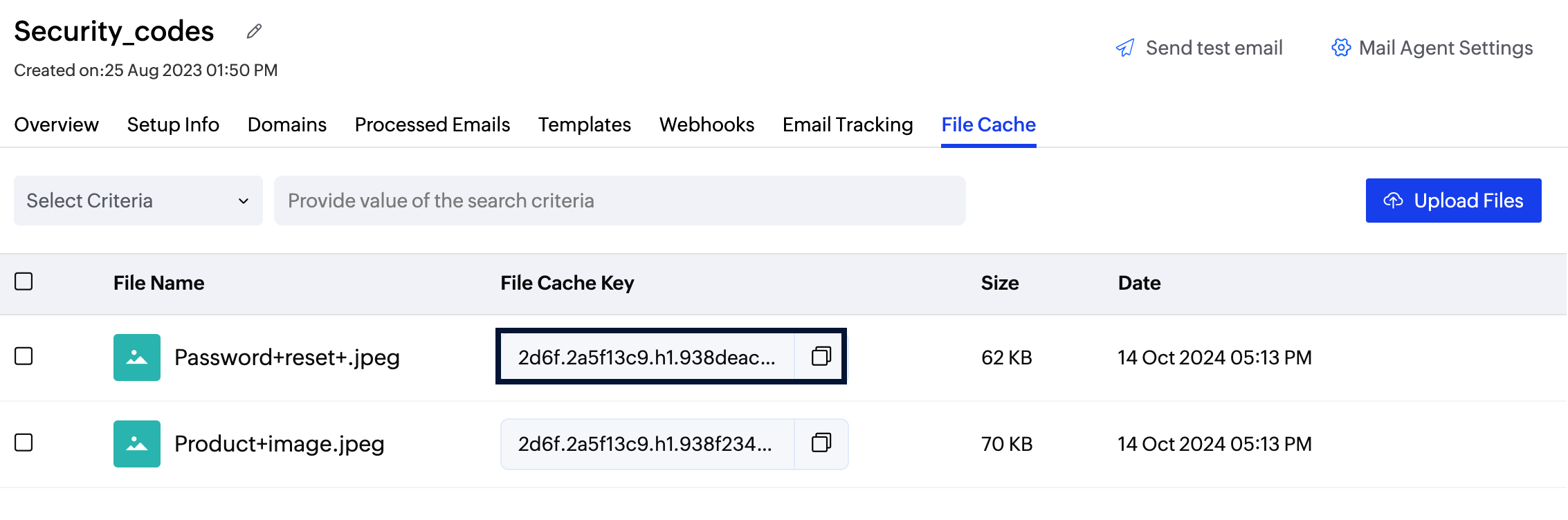Viewport: 1568px width, 520px height.
Task: Open the Email Tracking tab
Action: [848, 124]
